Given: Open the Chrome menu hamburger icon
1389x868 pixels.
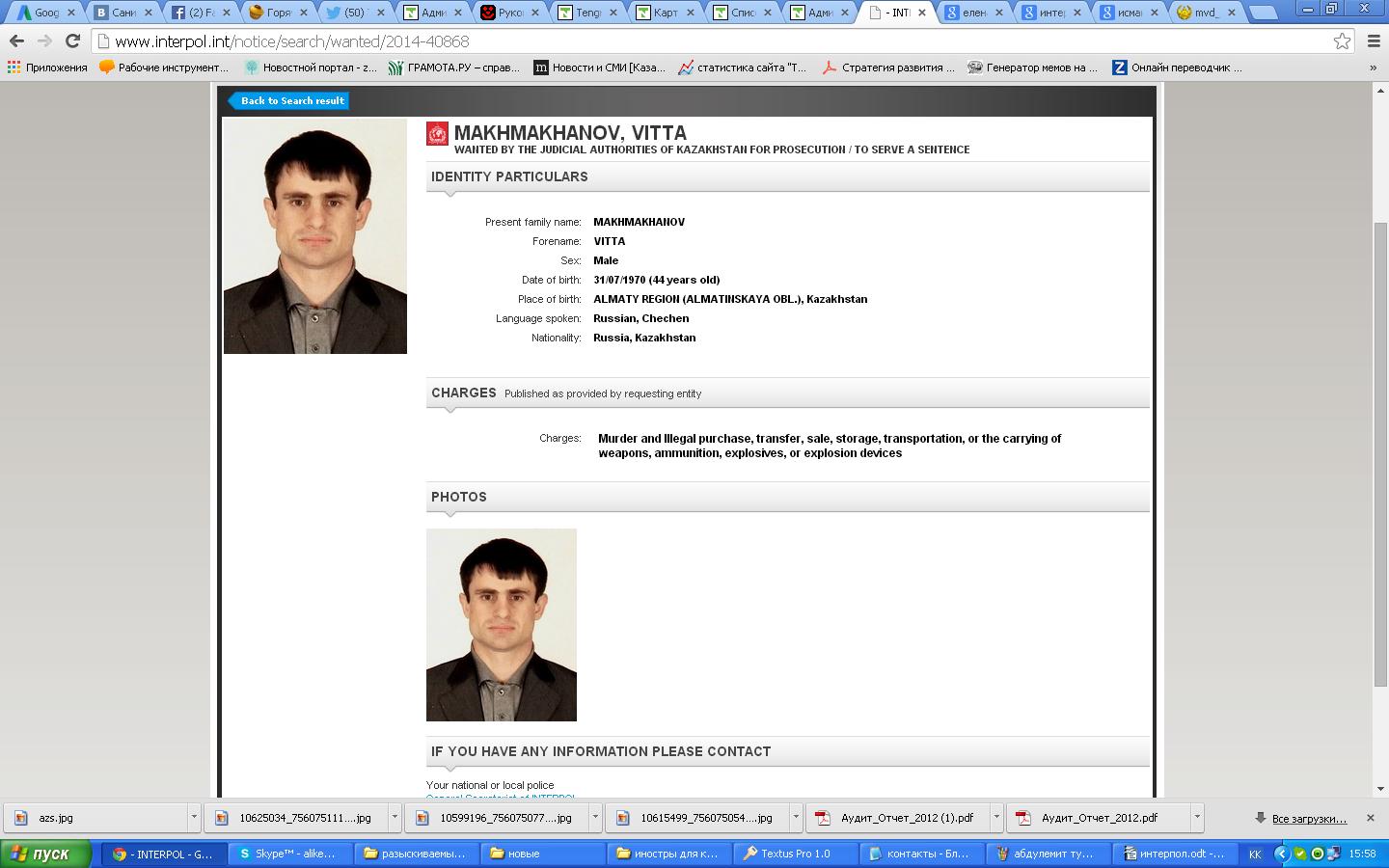Looking at the screenshot, I should 1374,41.
